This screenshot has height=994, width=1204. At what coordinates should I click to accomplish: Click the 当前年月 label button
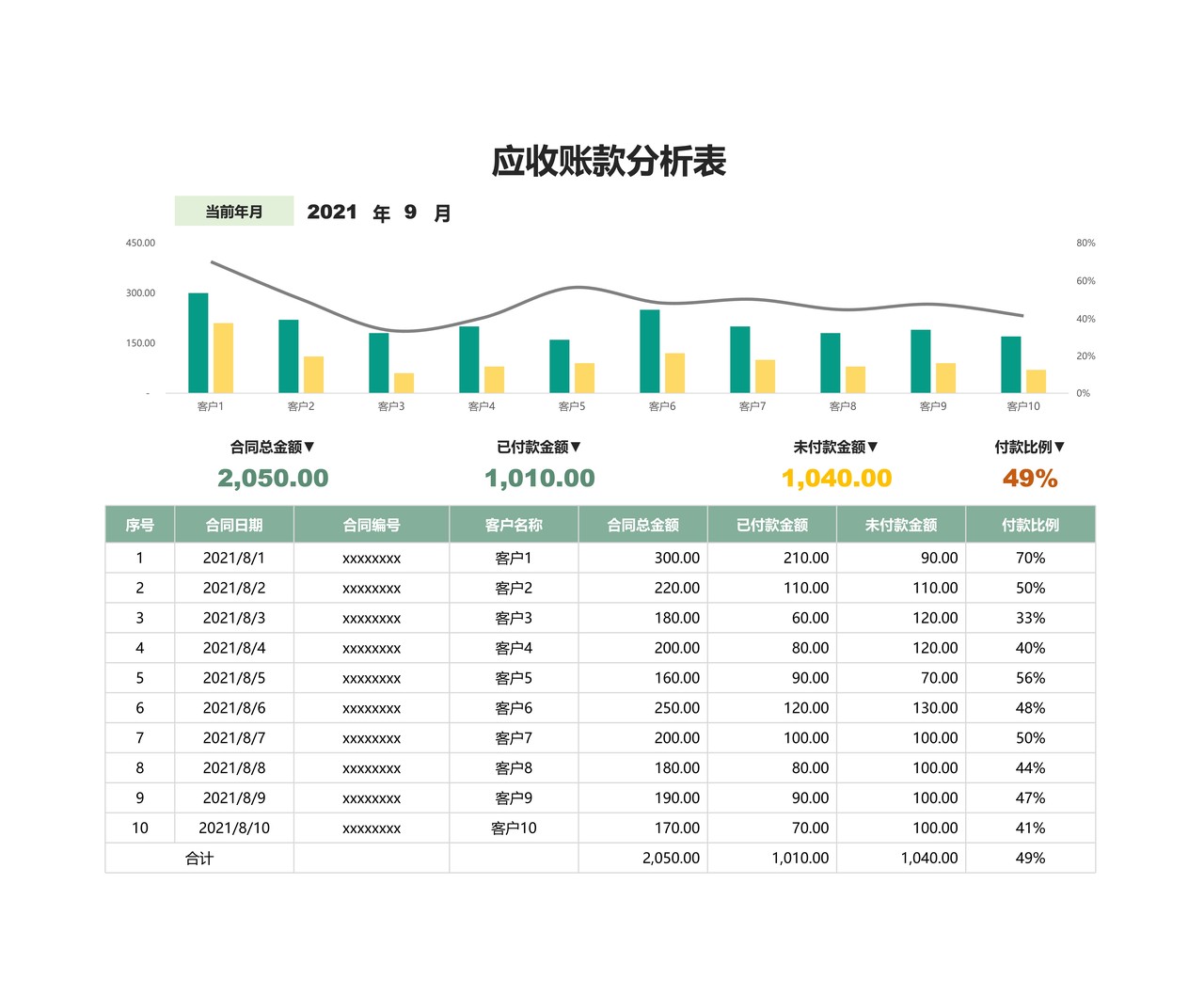tap(233, 211)
